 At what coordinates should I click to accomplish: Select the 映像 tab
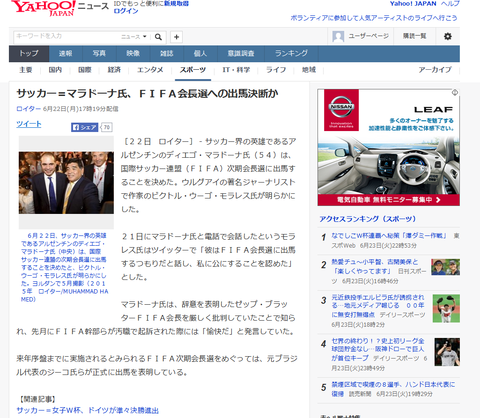[133, 54]
